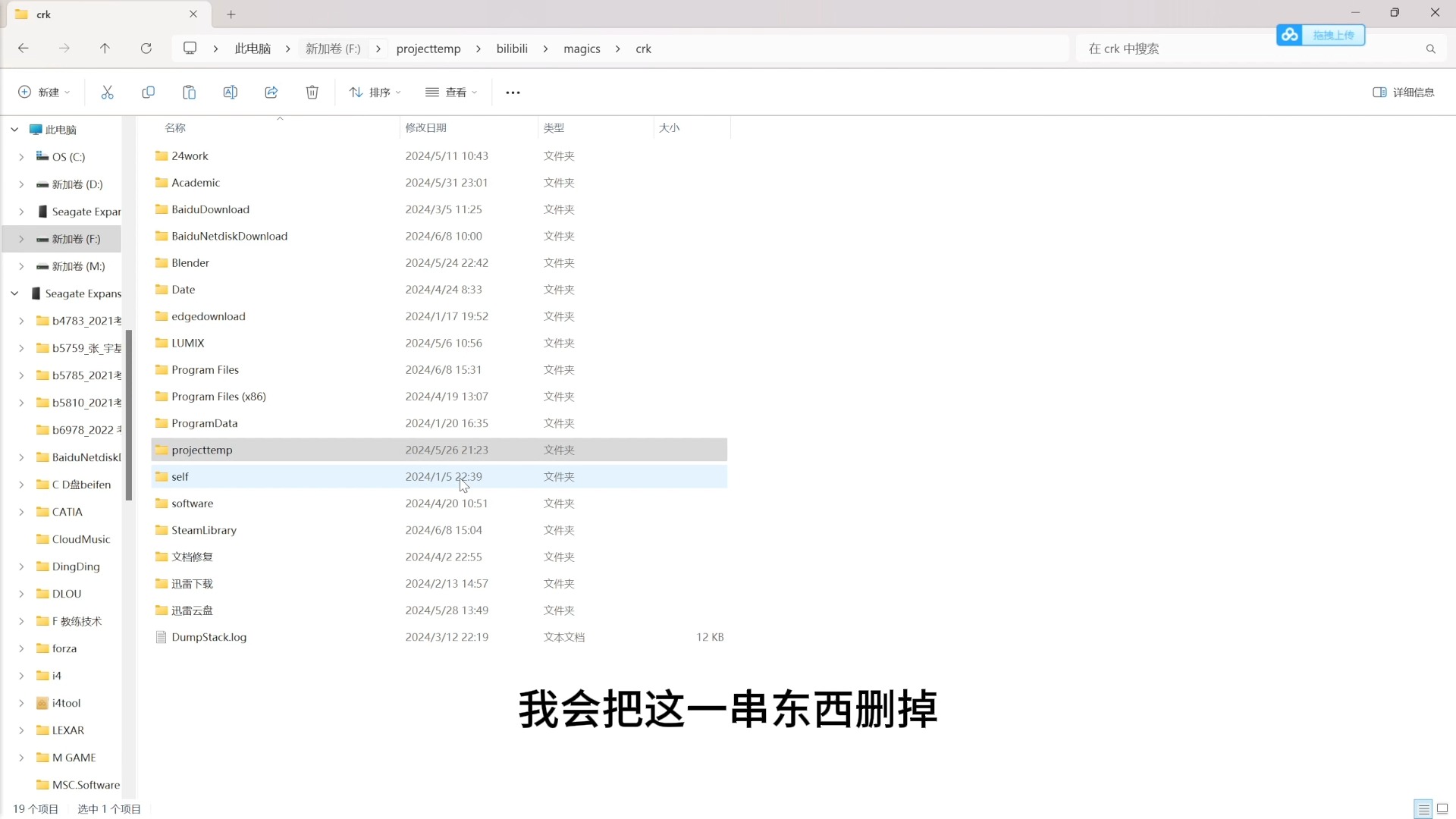Click chevron after 新加卷 (F:) breadcrumb

click(x=378, y=49)
